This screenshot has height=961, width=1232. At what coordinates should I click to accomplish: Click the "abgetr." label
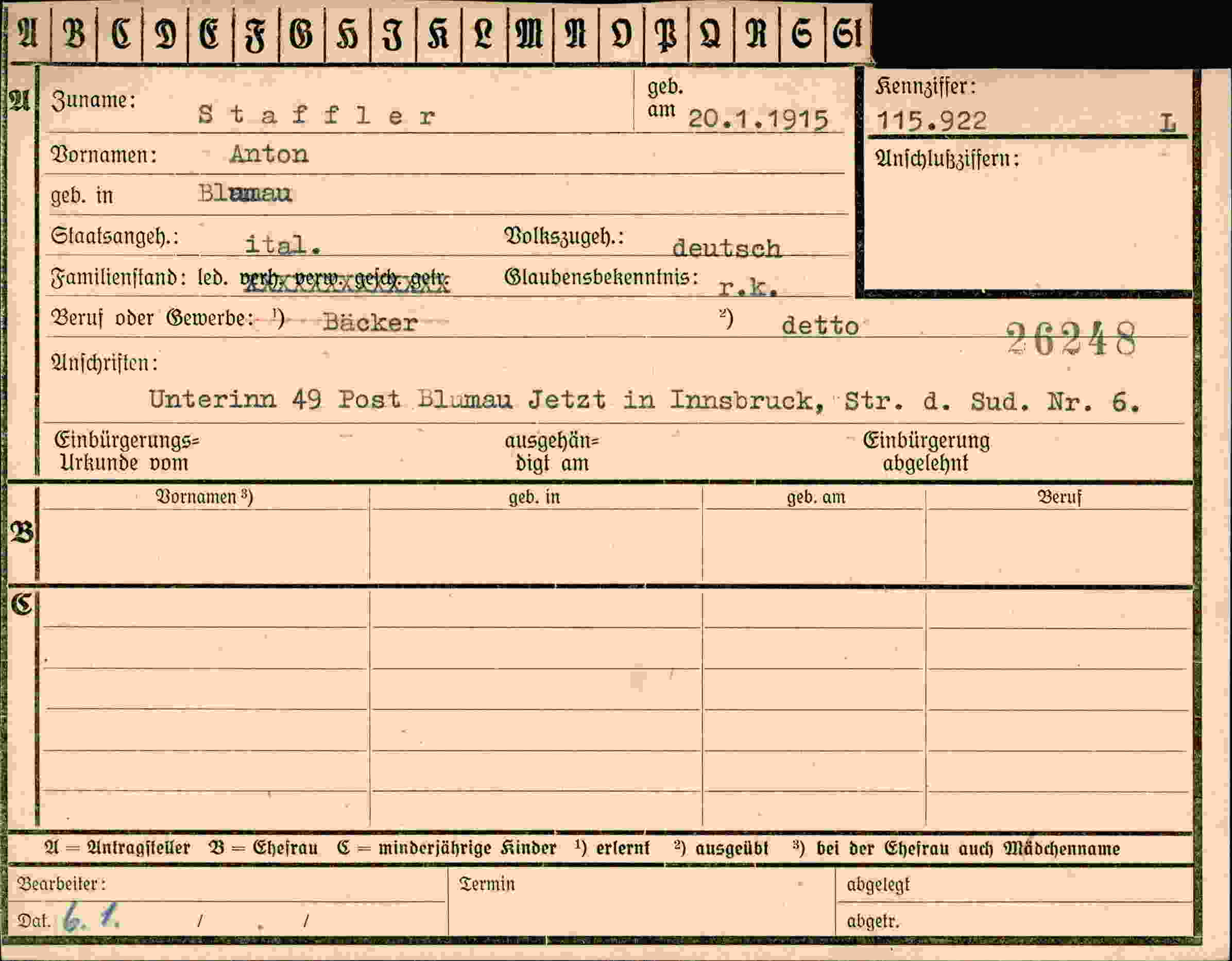(x=872, y=921)
